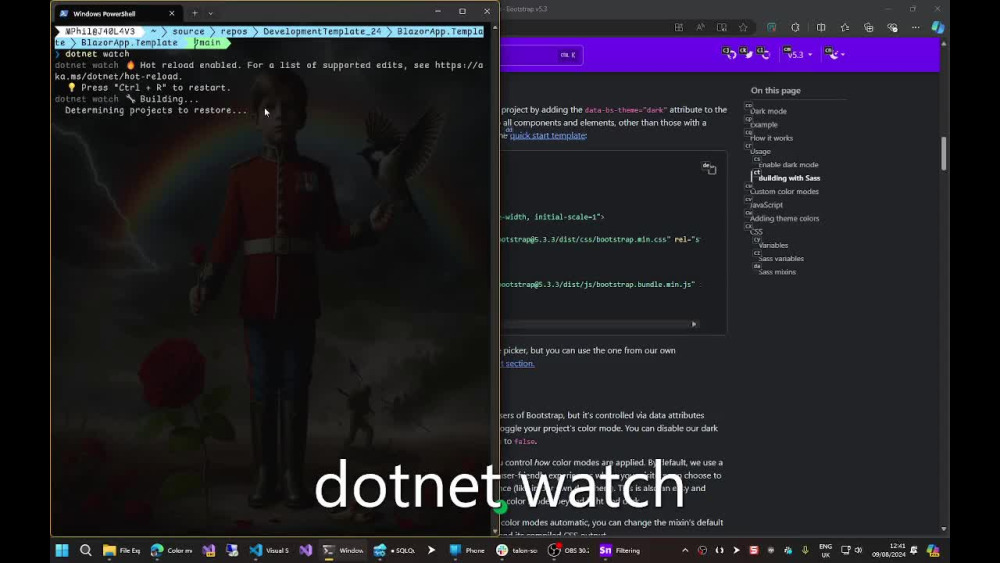The image size is (1000, 563).
Task: Open Edge Settings and more menu
Action: pos(916,27)
